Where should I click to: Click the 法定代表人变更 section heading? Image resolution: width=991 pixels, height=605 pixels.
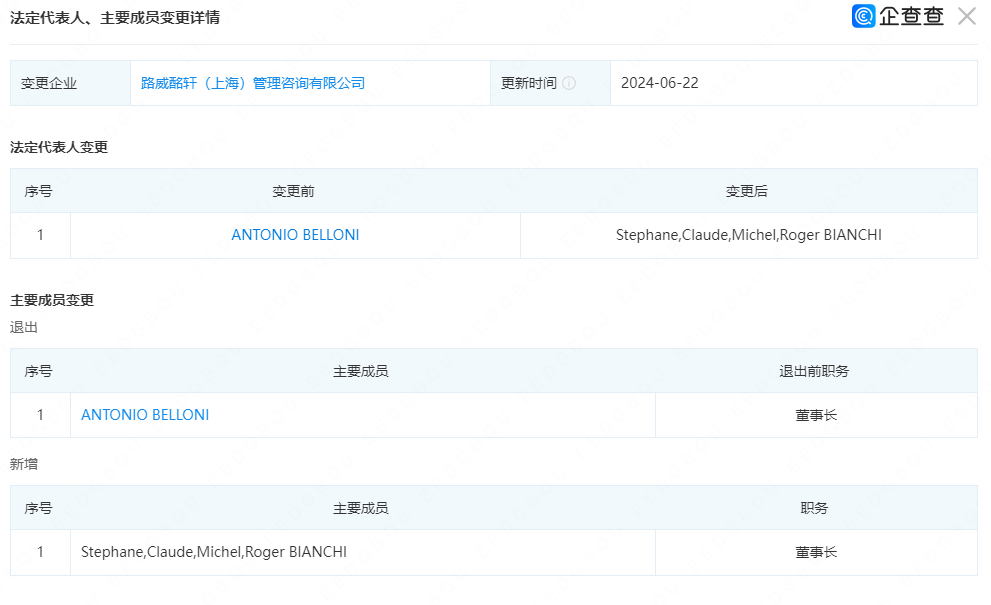point(59,147)
